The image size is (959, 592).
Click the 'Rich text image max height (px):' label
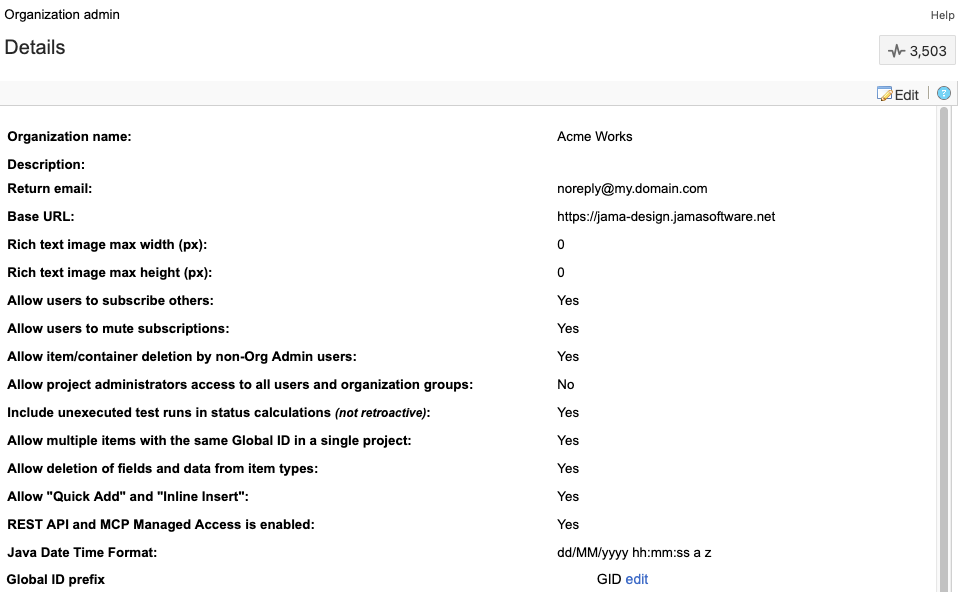coord(109,273)
